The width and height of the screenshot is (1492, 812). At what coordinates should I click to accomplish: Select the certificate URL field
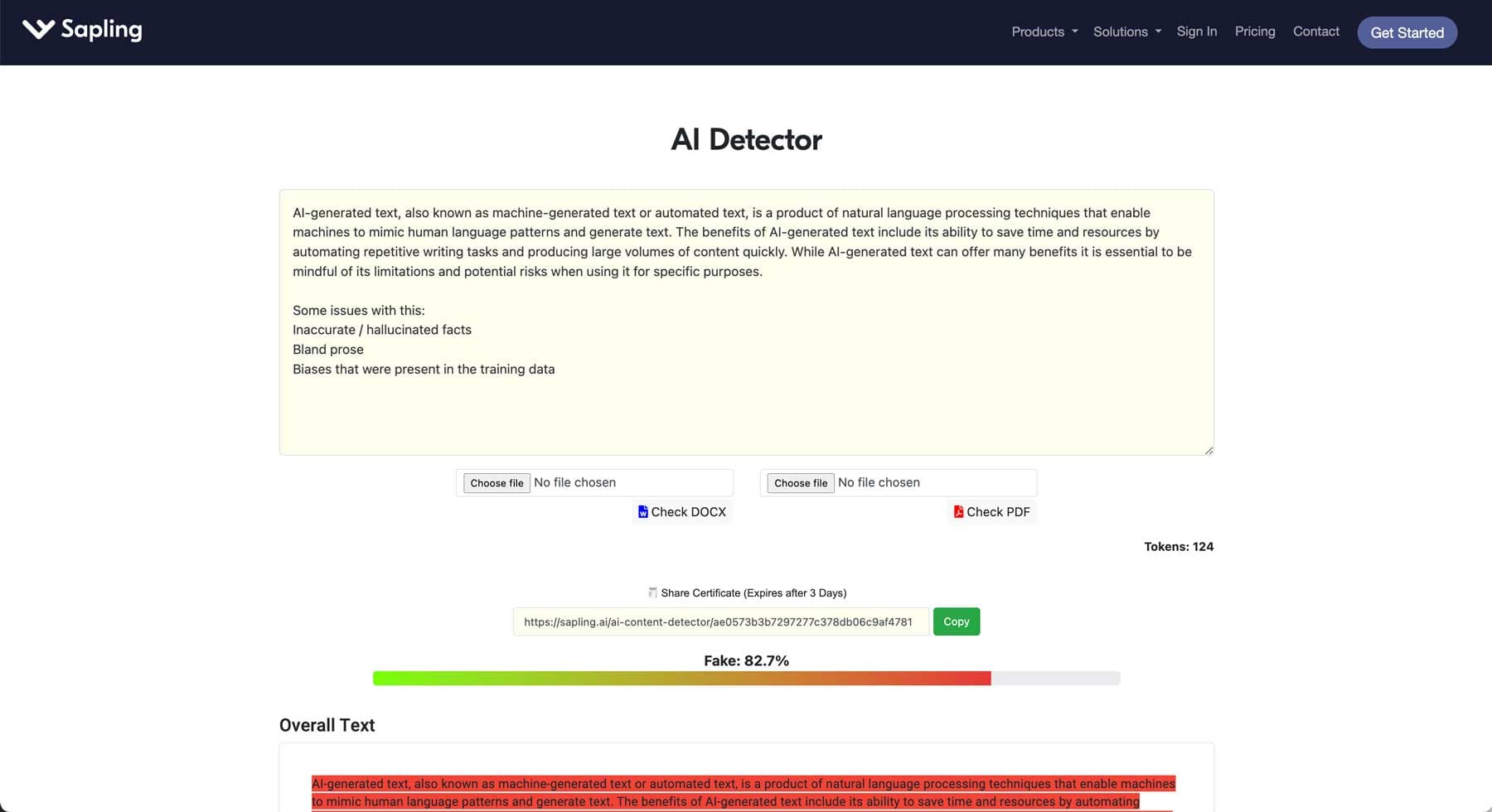719,621
